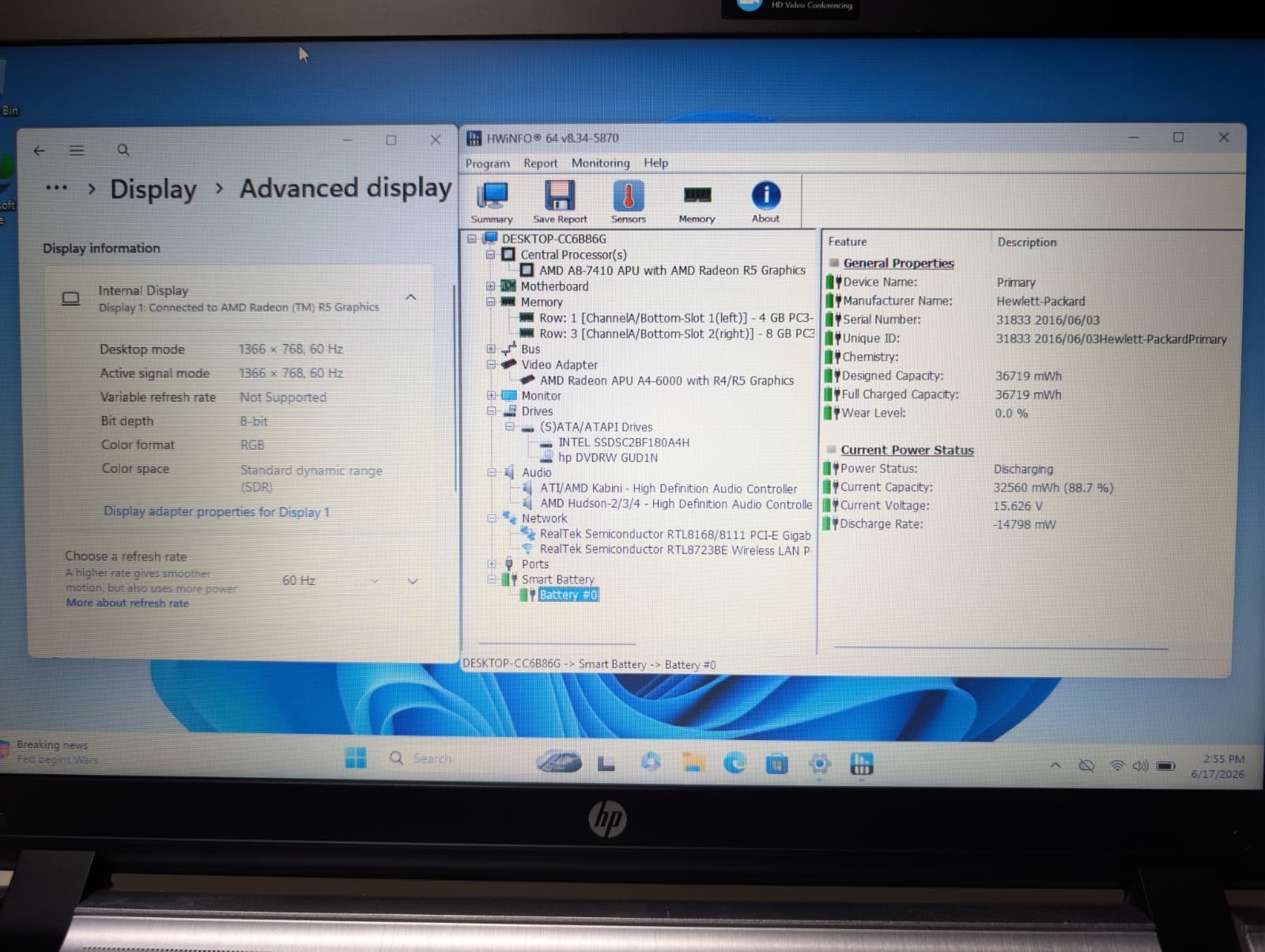Click the Discharge Rate -14798 mW row
1265x952 pixels.
[941, 523]
